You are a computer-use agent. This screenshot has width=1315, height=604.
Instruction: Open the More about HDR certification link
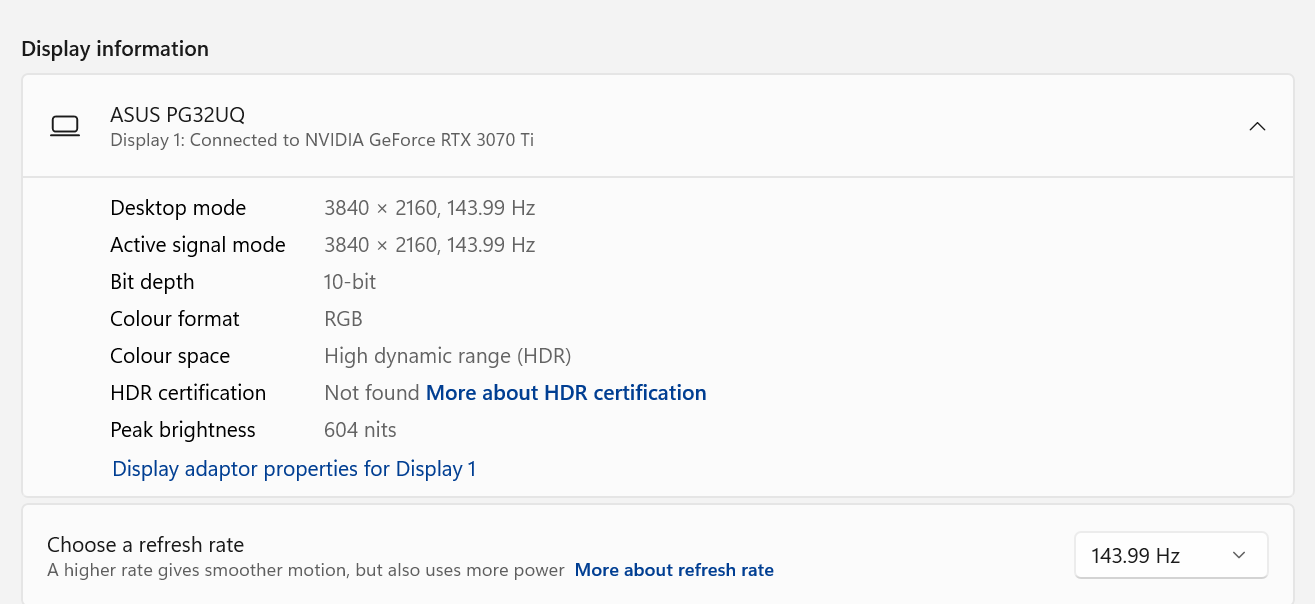click(566, 393)
